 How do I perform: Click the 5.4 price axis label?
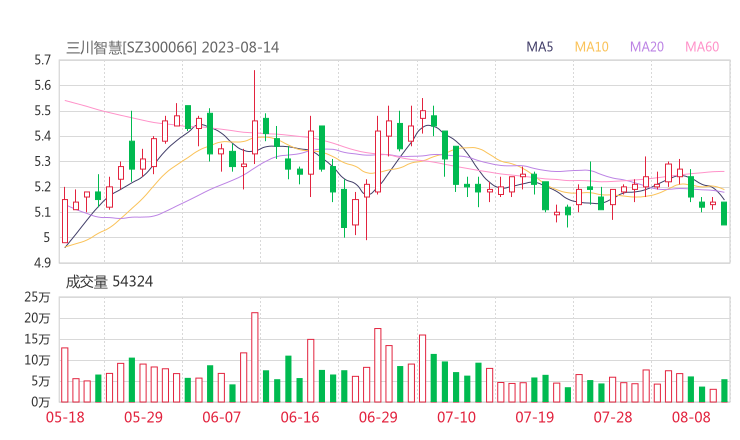pyautogui.click(x=42, y=136)
